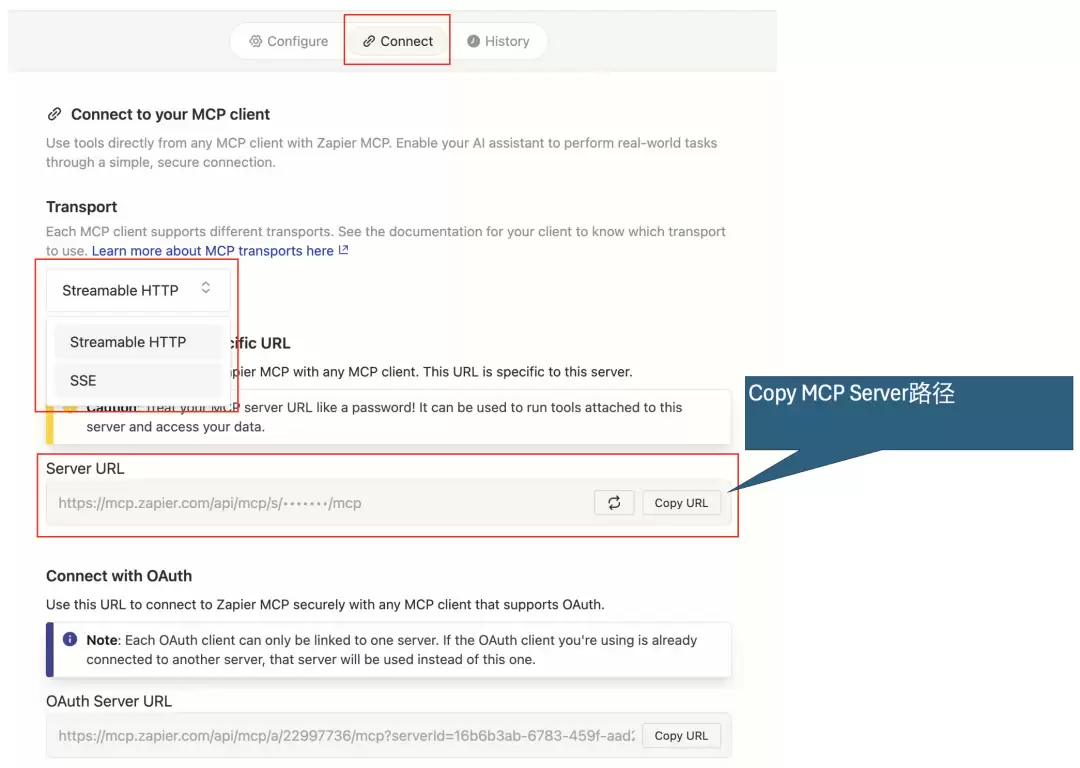Click the up-down chevron in Transport selector

205,288
